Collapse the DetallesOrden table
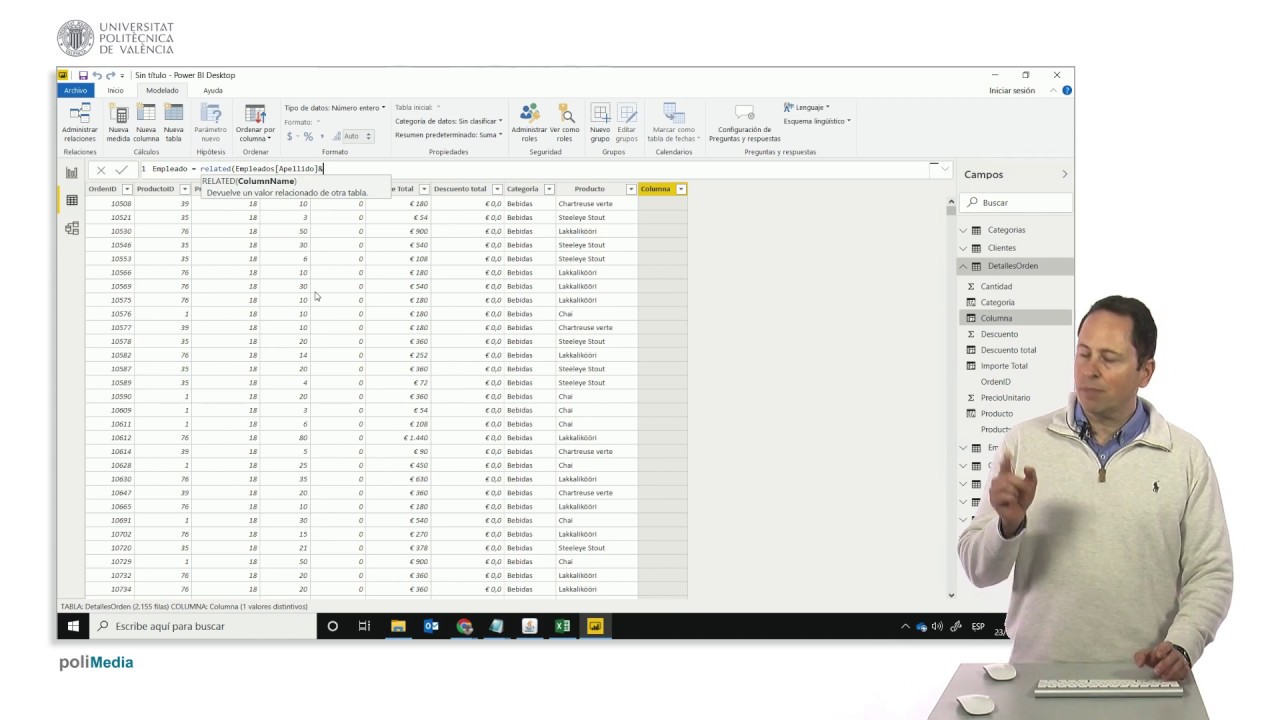The width and height of the screenshot is (1280, 720). pos(963,266)
